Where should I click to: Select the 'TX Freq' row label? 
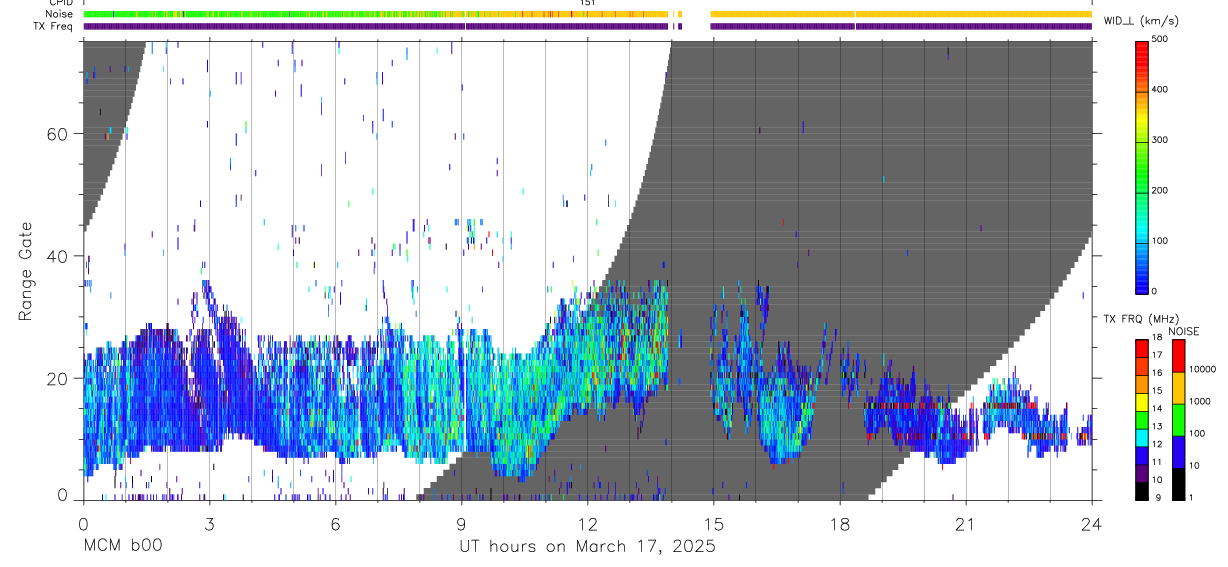coord(55,26)
